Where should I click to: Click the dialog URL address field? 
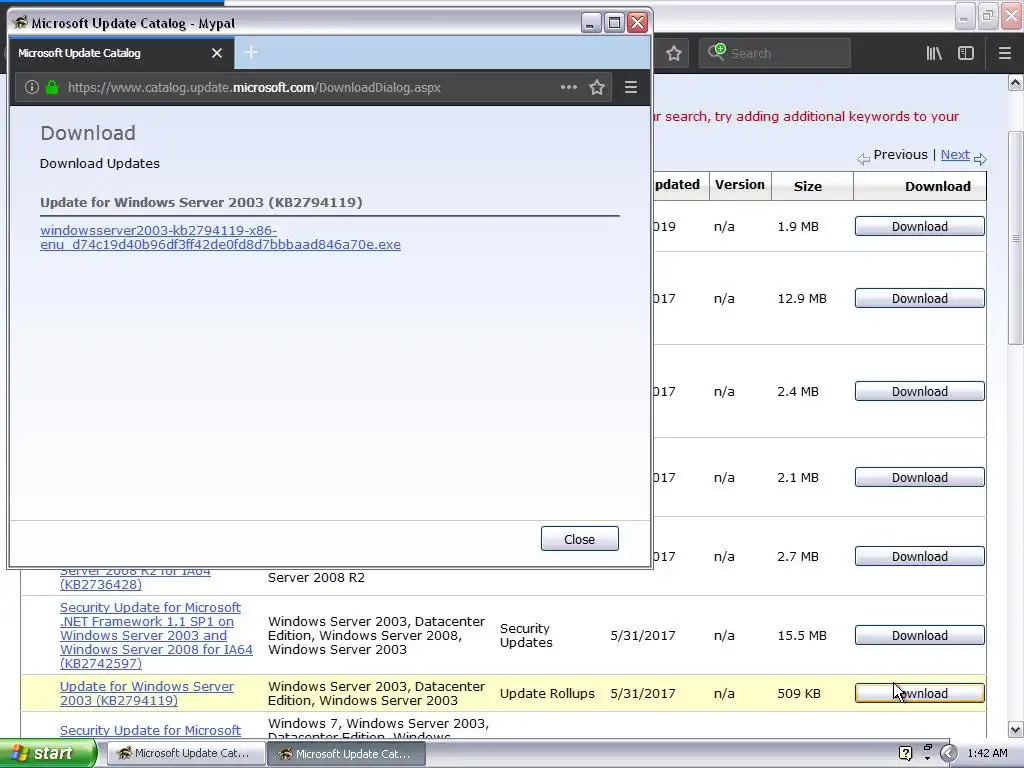point(313,88)
